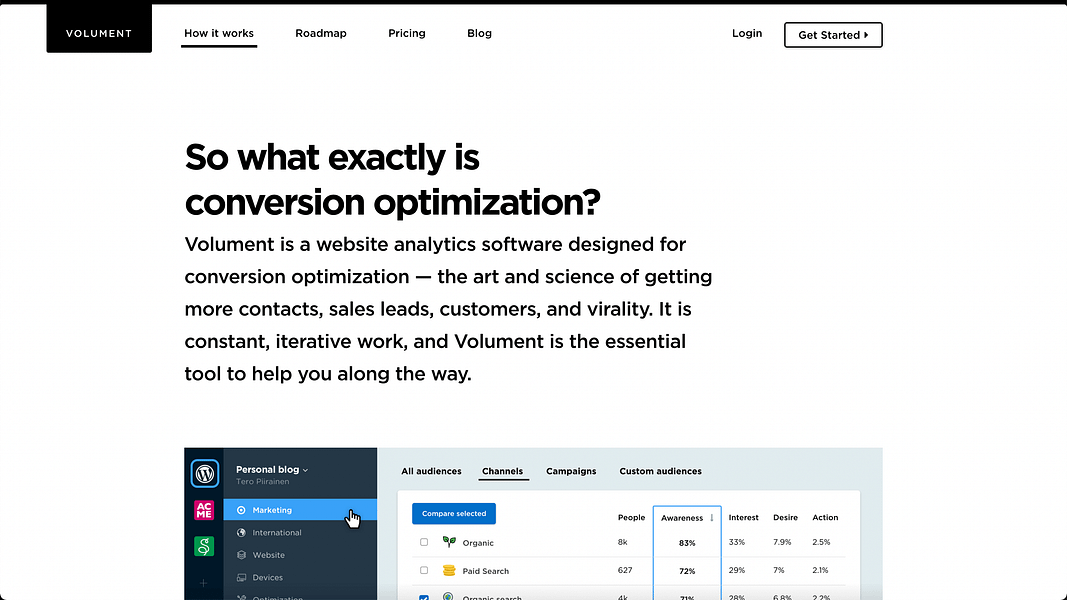Click the Tero Piirainen user name
1067x600 pixels.
(x=263, y=482)
